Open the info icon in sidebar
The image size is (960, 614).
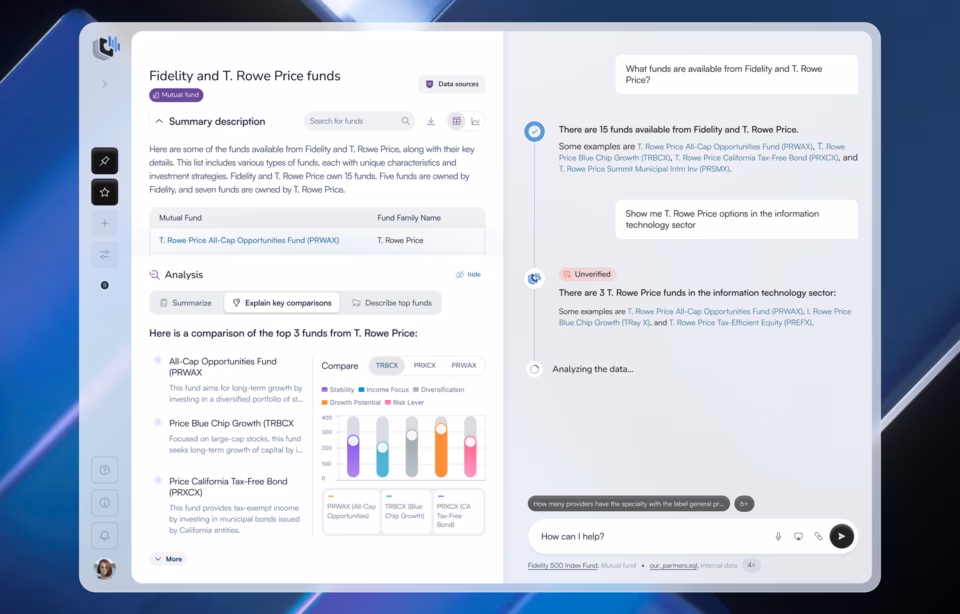tap(105, 503)
